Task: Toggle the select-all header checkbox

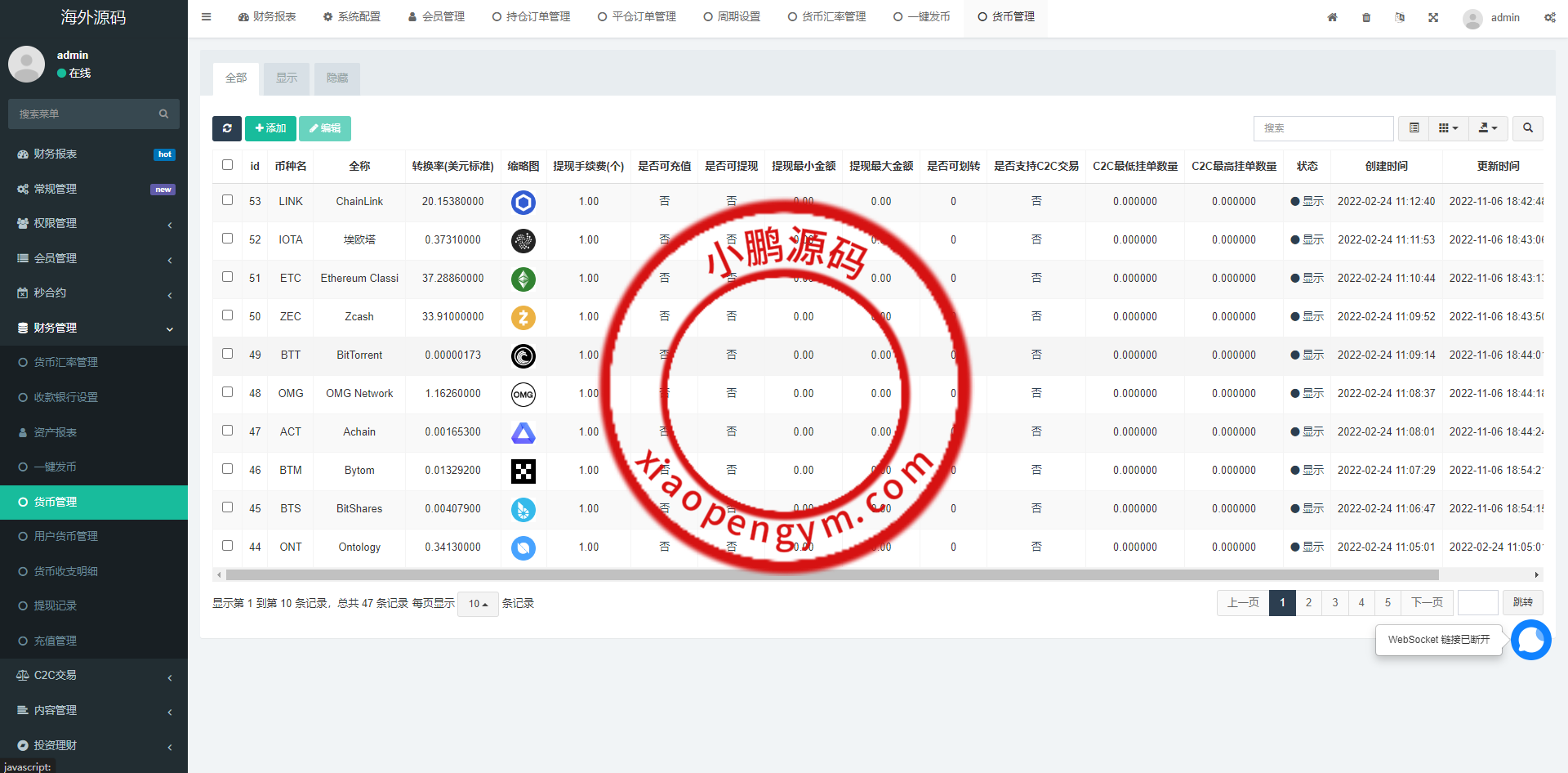Action: coord(227,165)
